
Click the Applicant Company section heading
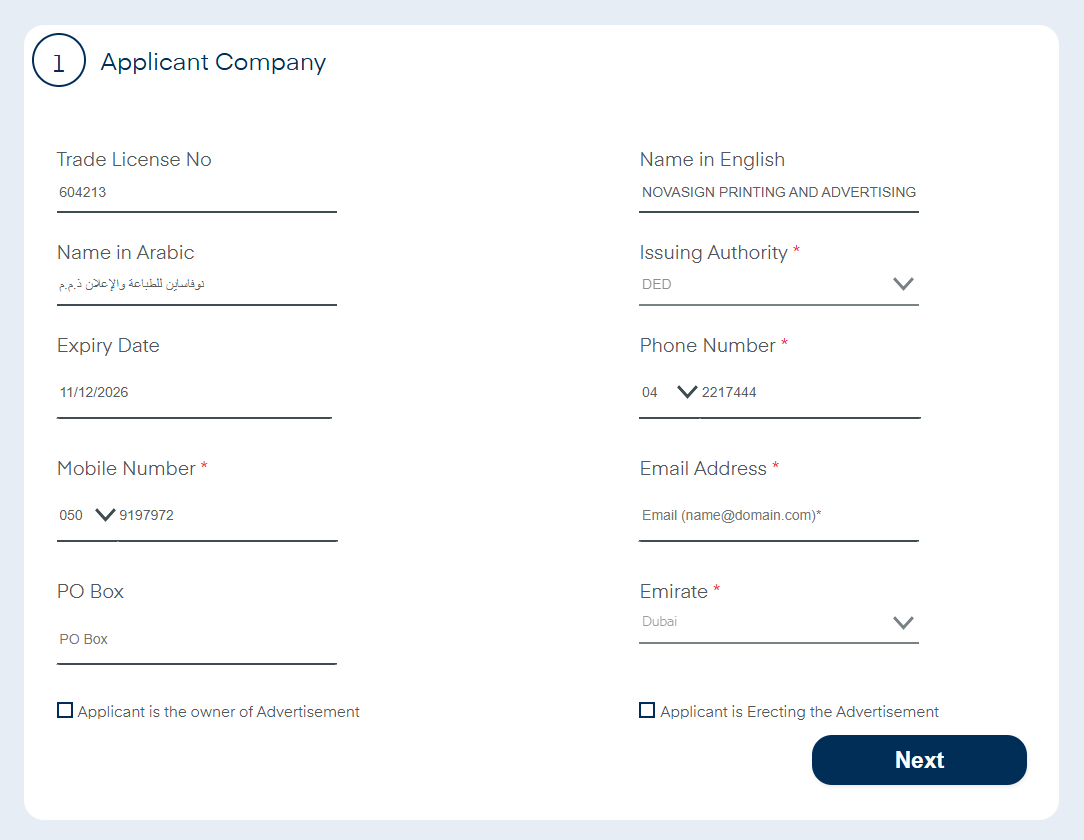click(213, 62)
